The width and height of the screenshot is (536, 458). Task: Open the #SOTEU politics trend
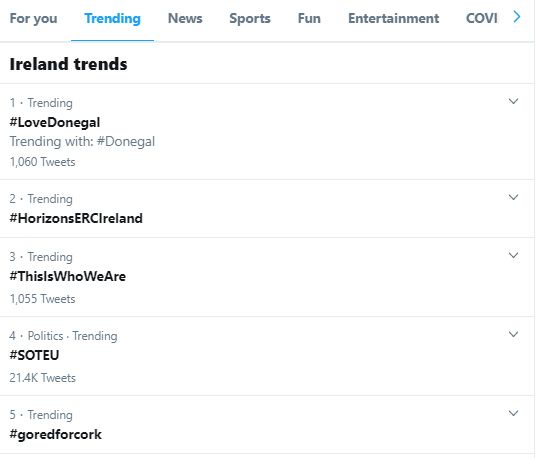(34, 355)
